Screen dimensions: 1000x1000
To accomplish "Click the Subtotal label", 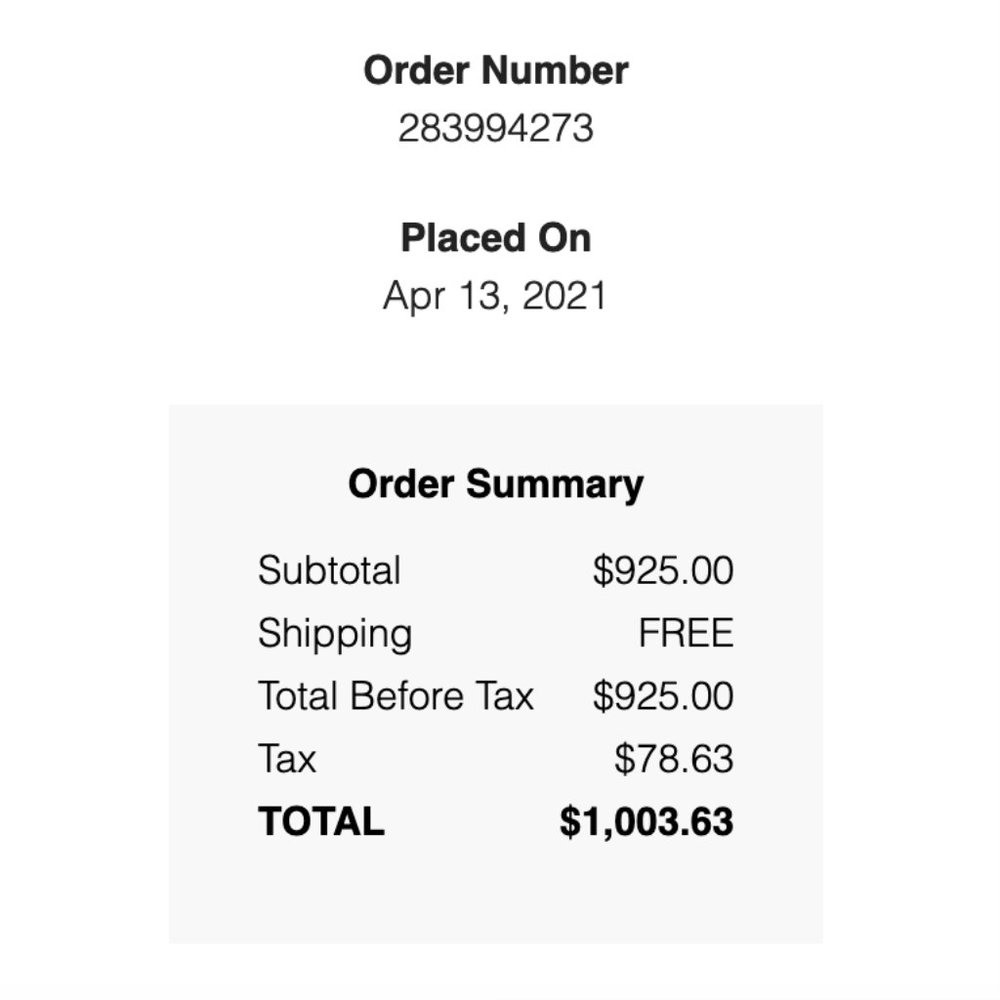I will pos(329,571).
